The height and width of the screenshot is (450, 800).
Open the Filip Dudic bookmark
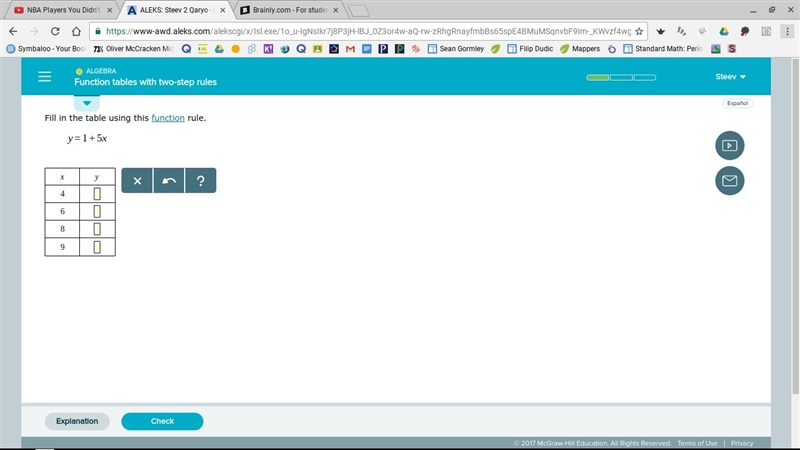pyautogui.click(x=530, y=49)
